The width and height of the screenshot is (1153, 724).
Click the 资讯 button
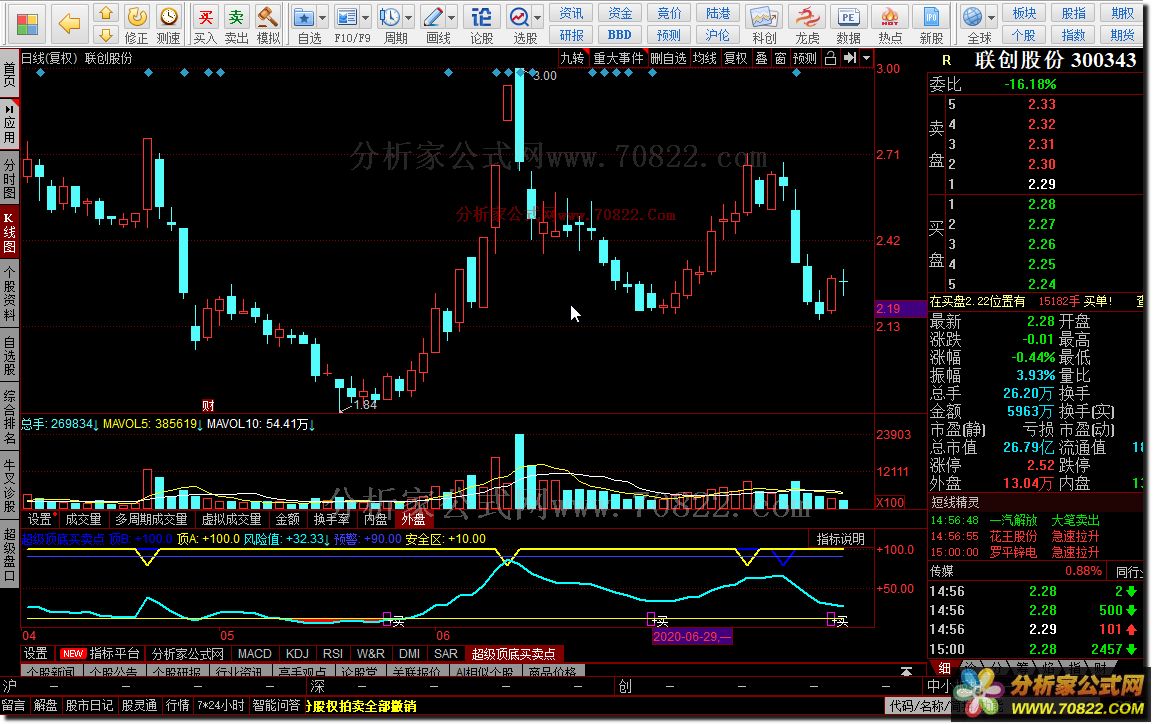pos(571,13)
